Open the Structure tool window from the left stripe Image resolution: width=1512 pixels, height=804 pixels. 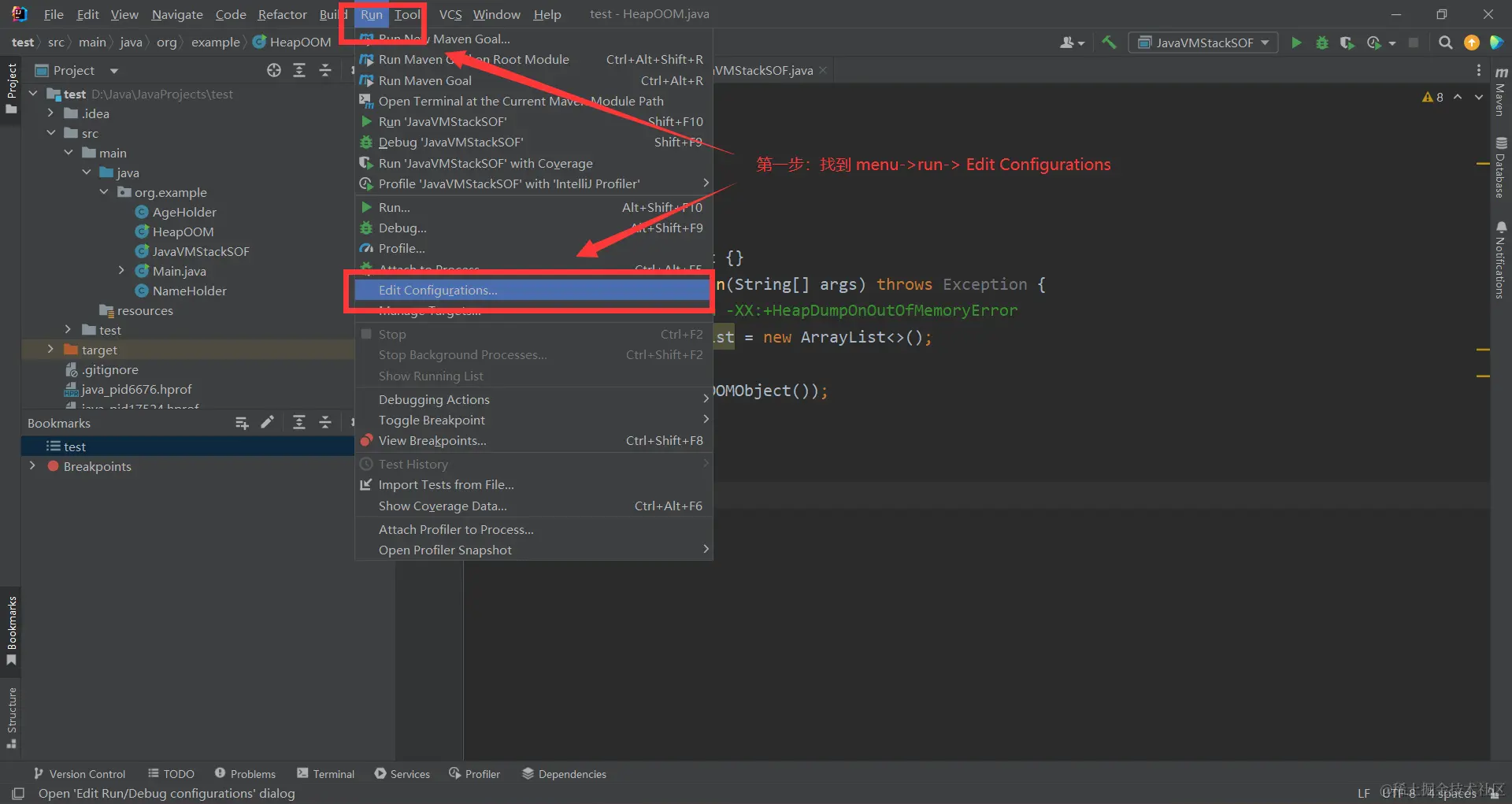coord(11,717)
